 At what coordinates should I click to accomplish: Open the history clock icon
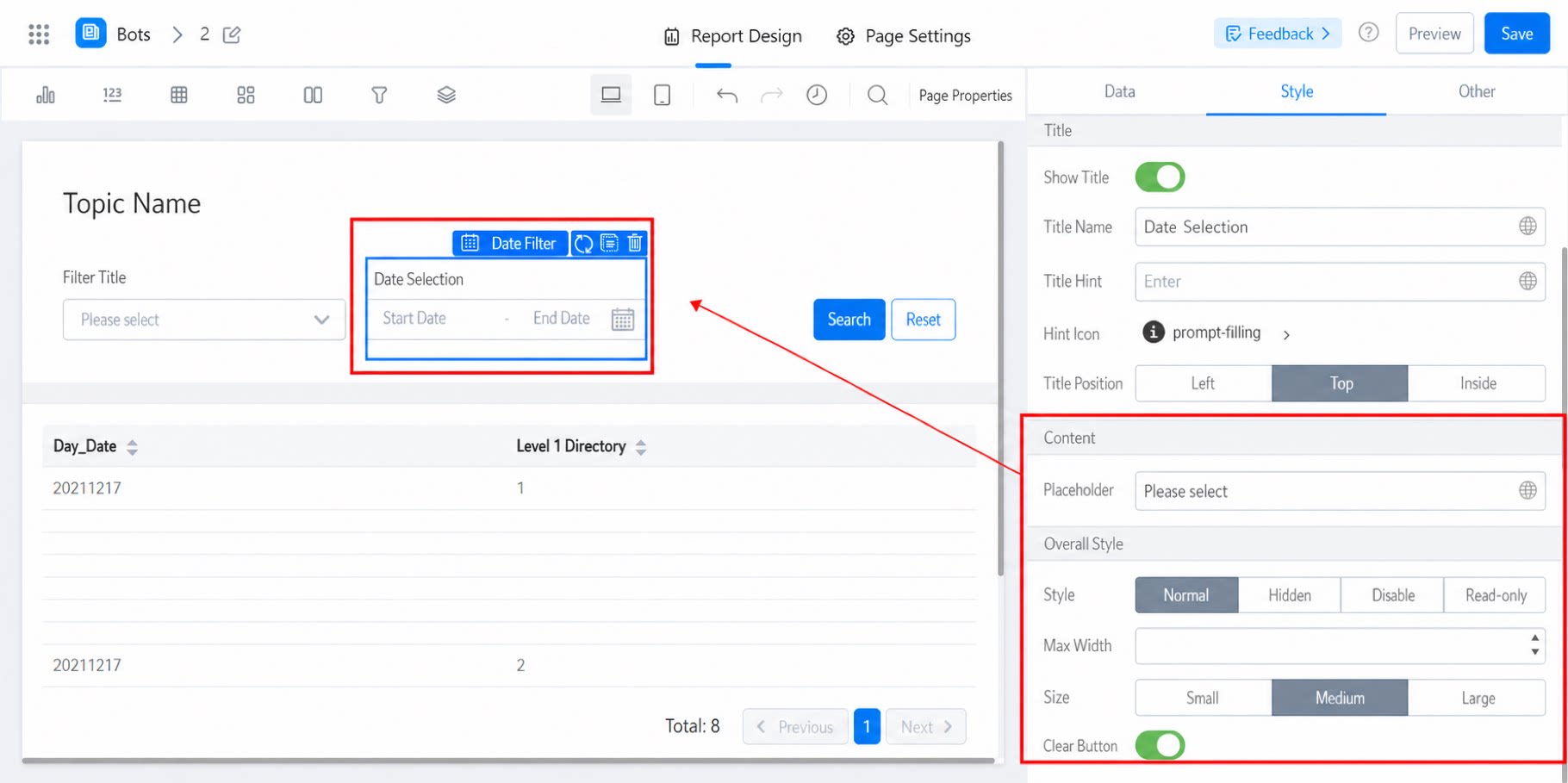[x=817, y=95]
